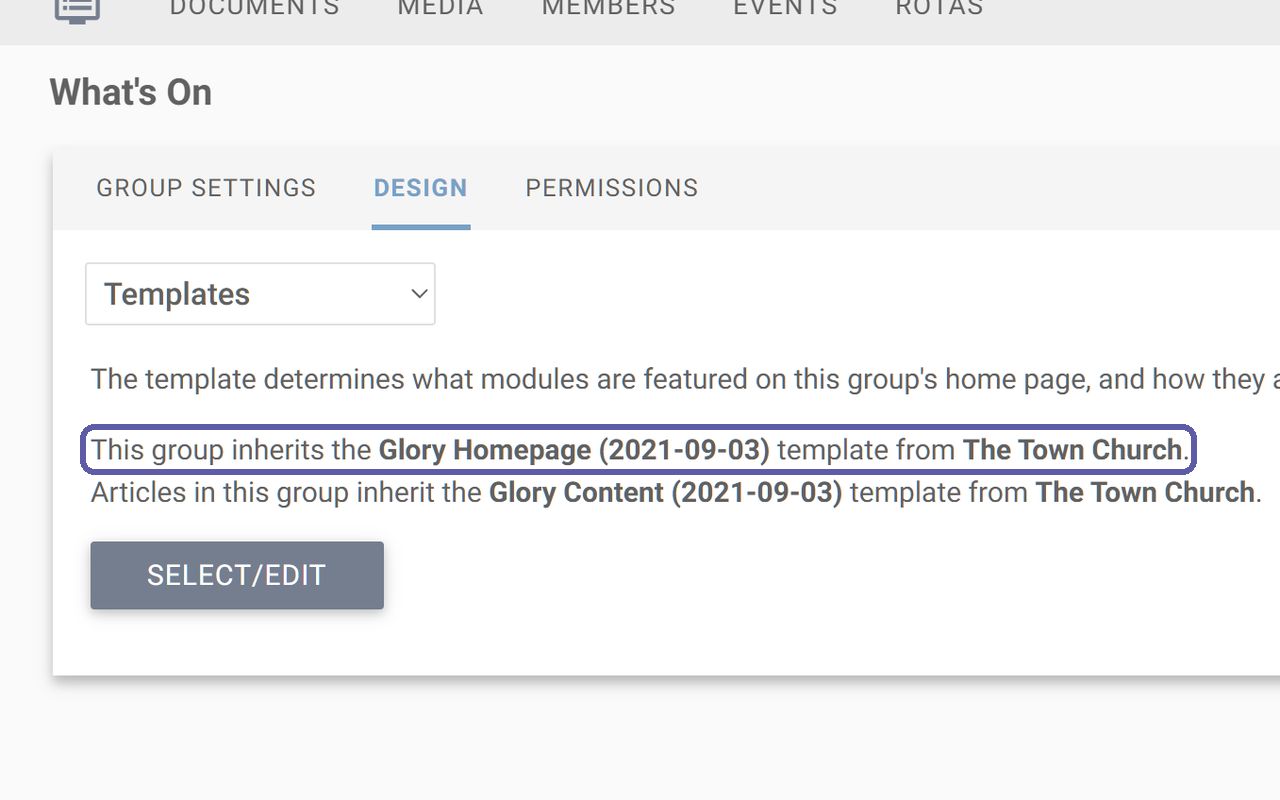Click the What's On page heading
Image resolution: width=1280 pixels, height=800 pixels.
pyautogui.click(x=131, y=93)
